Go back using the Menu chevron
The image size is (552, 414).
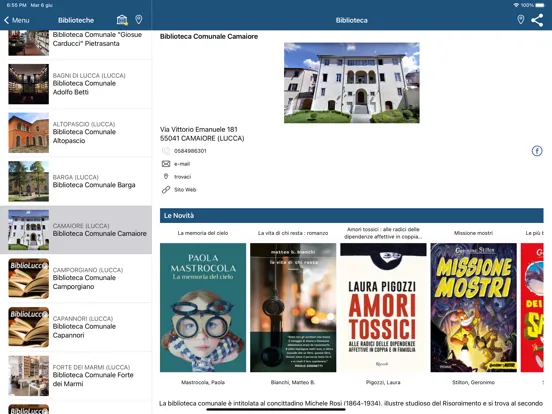pos(6,20)
